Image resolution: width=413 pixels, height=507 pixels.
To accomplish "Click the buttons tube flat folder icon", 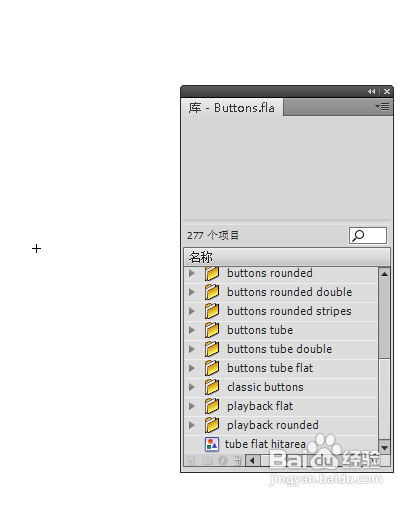I will tap(212, 368).
